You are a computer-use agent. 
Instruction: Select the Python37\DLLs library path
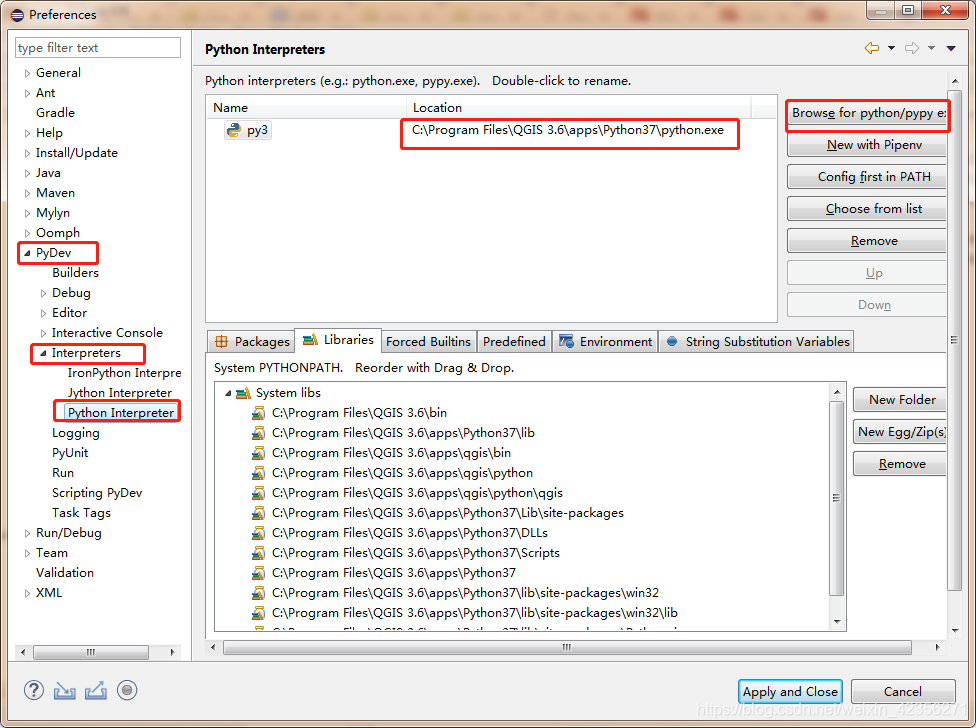410,533
